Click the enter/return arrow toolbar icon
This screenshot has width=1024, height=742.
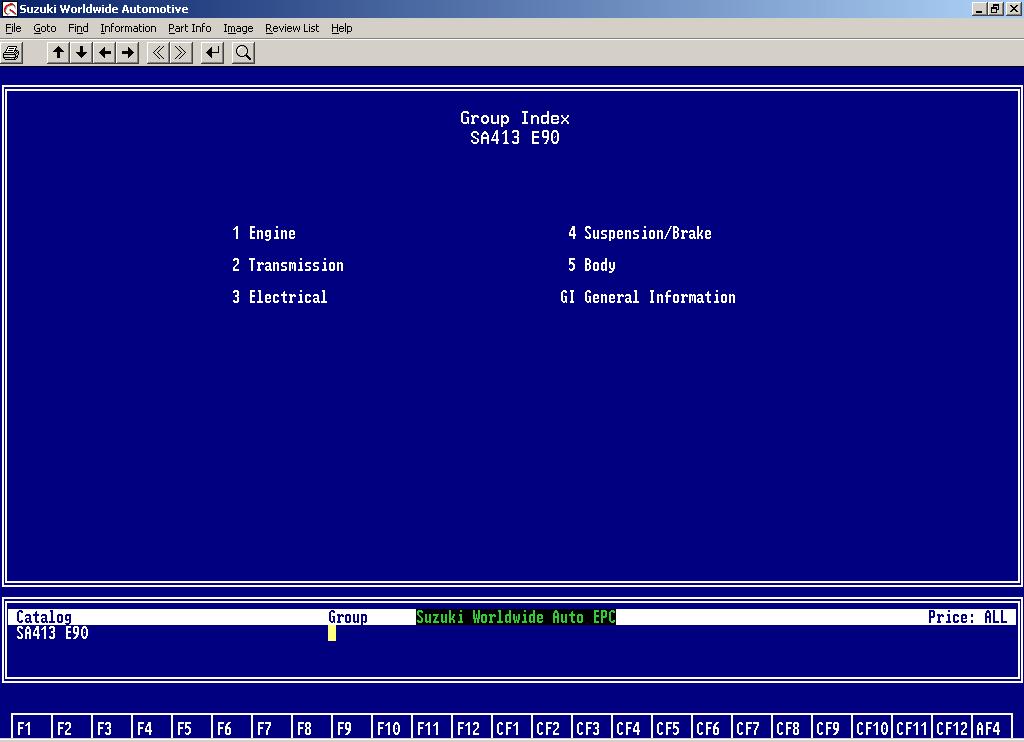pos(212,53)
